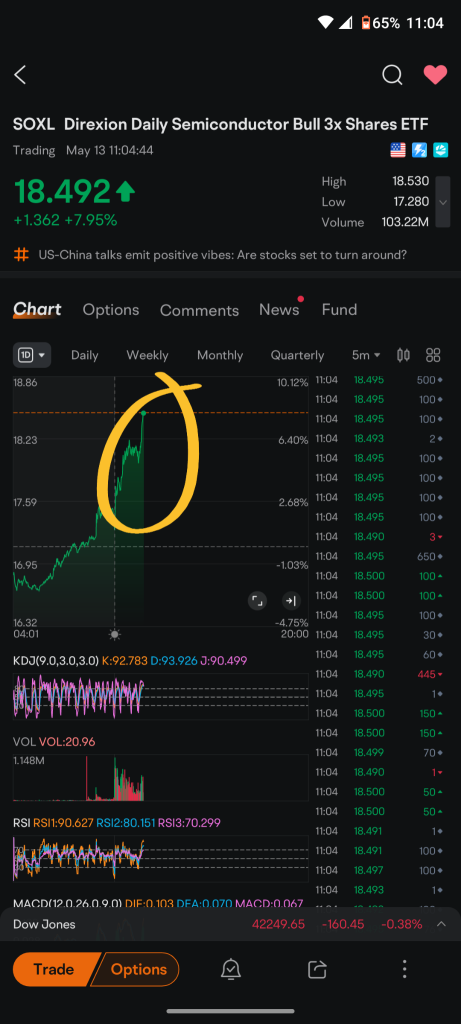Tap the SOXL ticker title
The image size is (461, 1024).
34,125
